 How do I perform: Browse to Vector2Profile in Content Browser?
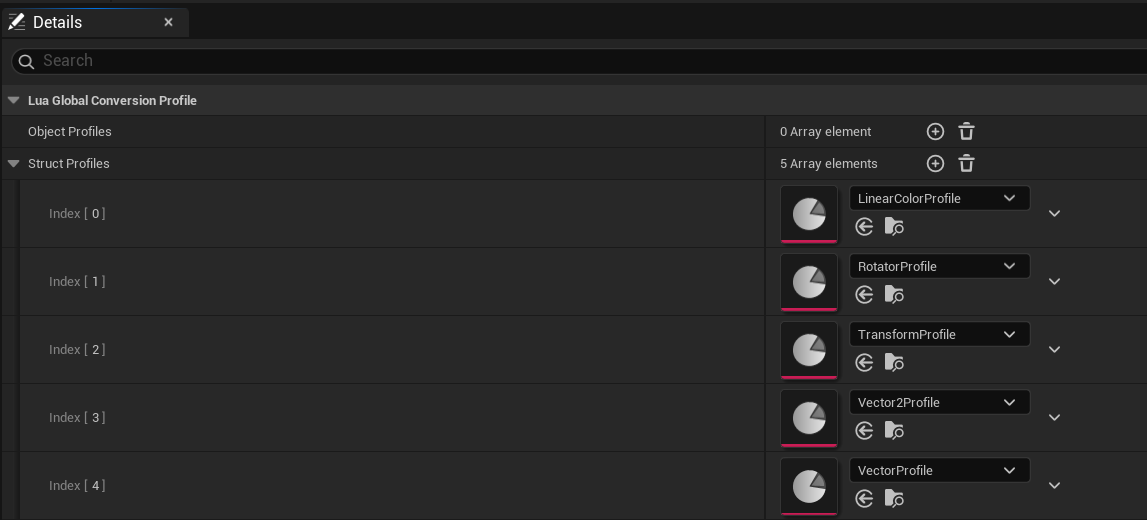tap(894, 431)
